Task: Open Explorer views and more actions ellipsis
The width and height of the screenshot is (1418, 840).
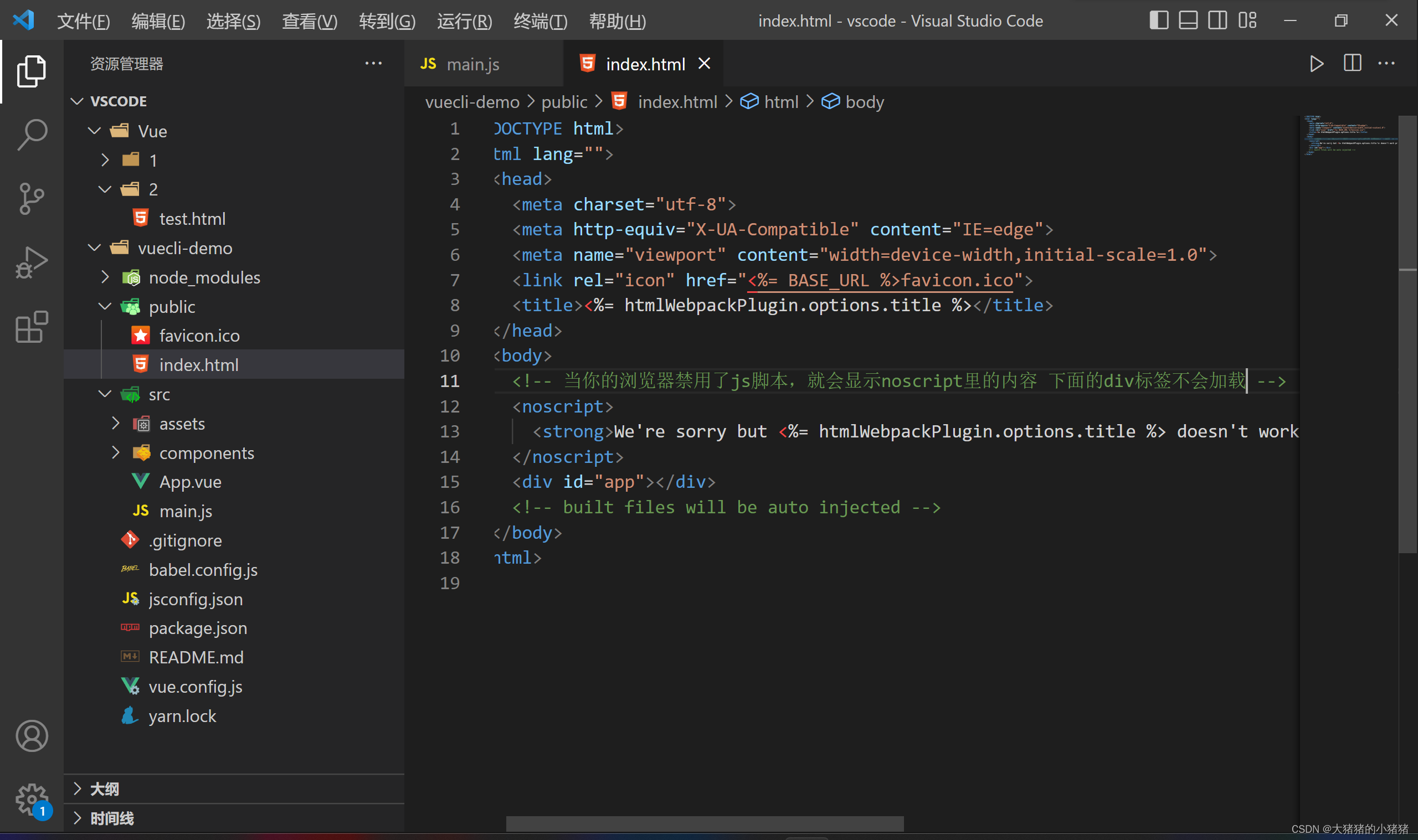Action: 373,63
